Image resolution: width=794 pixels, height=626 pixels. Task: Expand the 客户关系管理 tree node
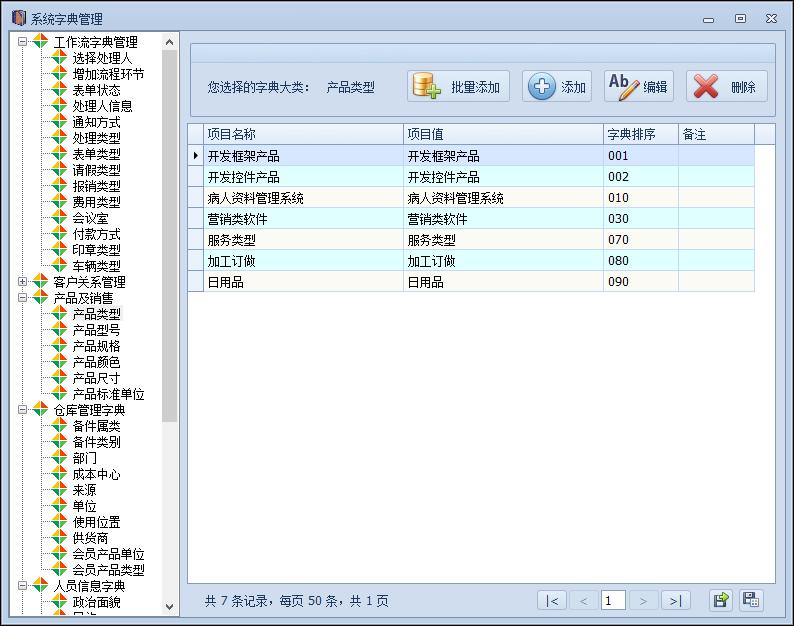click(x=22, y=282)
